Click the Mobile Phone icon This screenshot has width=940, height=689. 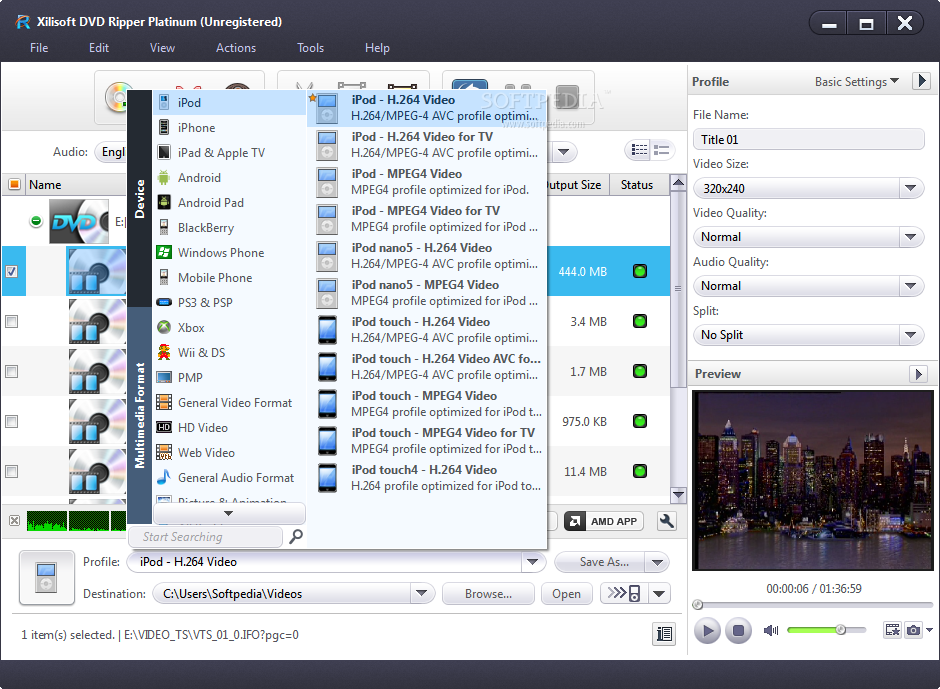pos(164,278)
